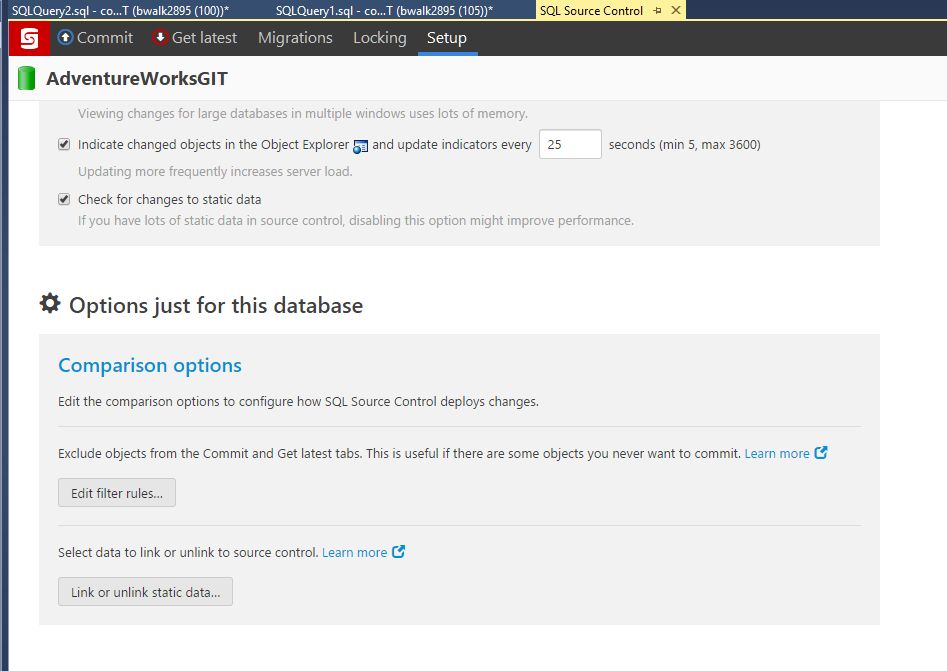Image resolution: width=947 pixels, height=671 pixels.
Task: Click Link or unlink static data button
Action: [146, 592]
